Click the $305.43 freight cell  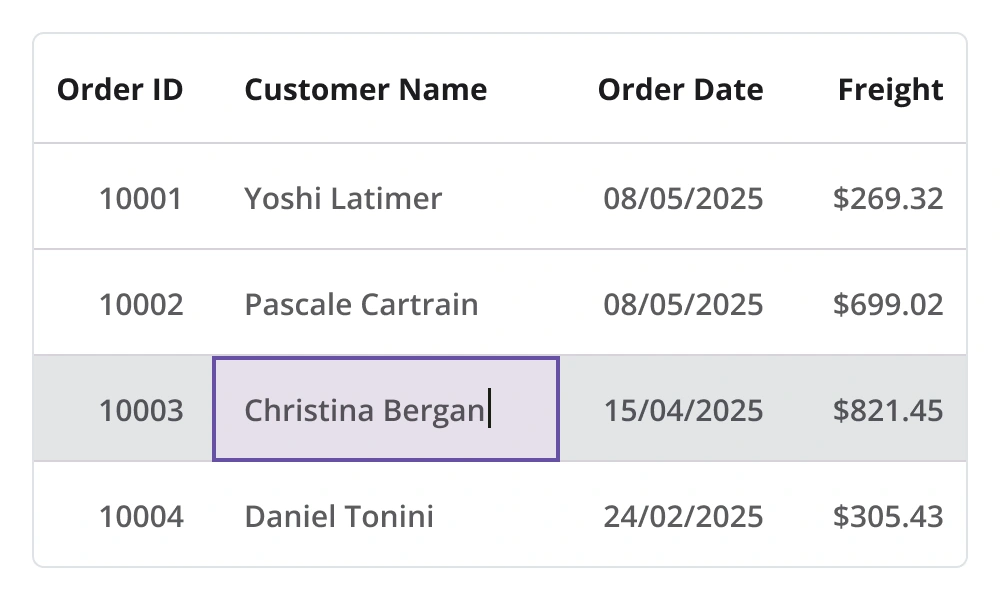pyautogui.click(x=888, y=516)
